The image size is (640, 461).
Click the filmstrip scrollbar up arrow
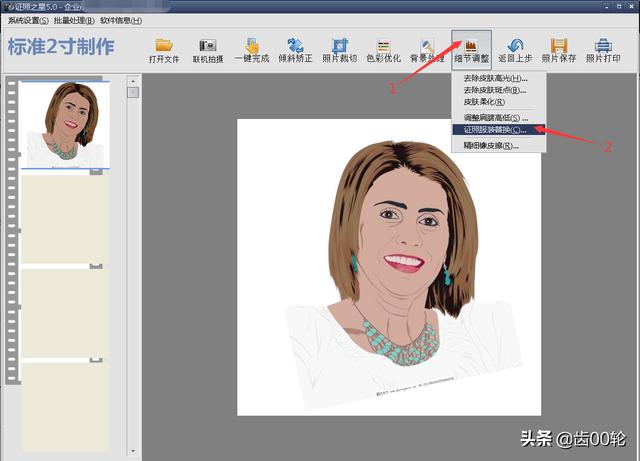(133, 93)
